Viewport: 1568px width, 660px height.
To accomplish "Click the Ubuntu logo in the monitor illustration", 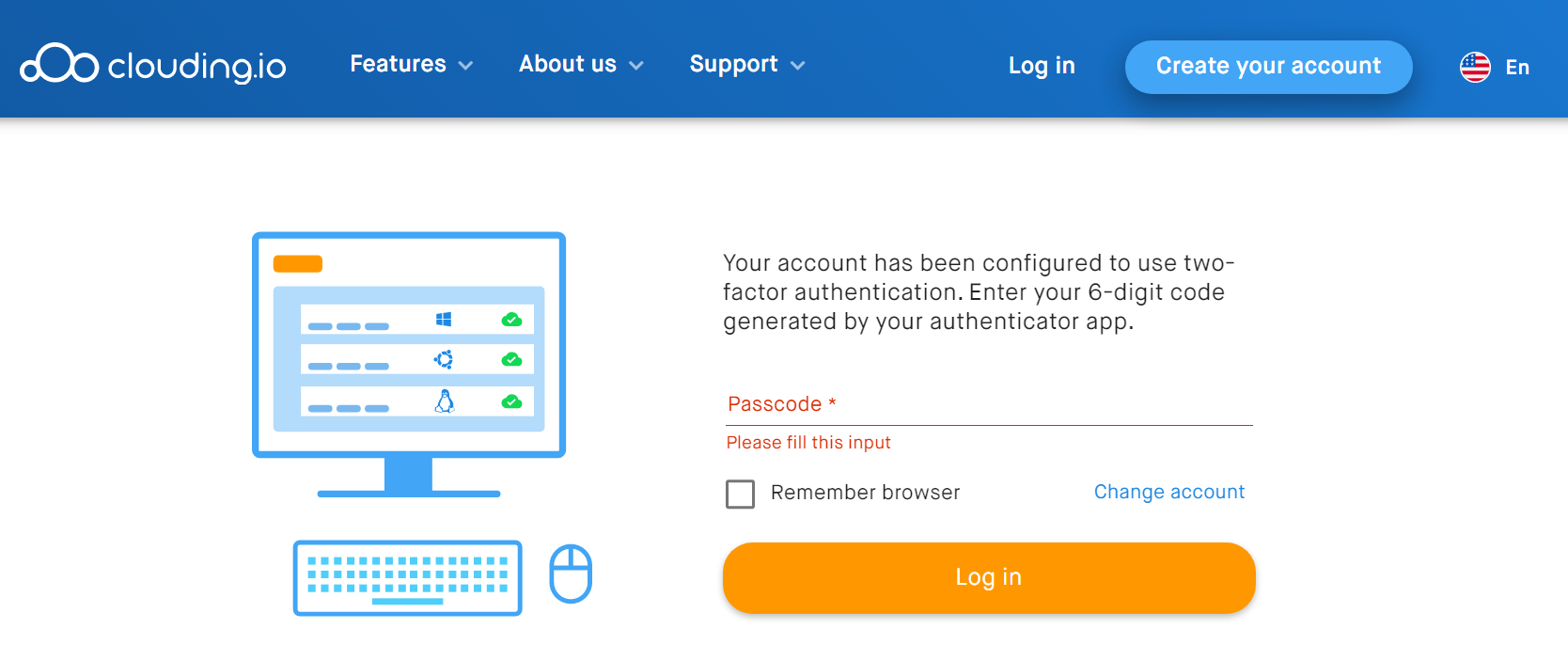I will coord(444,359).
